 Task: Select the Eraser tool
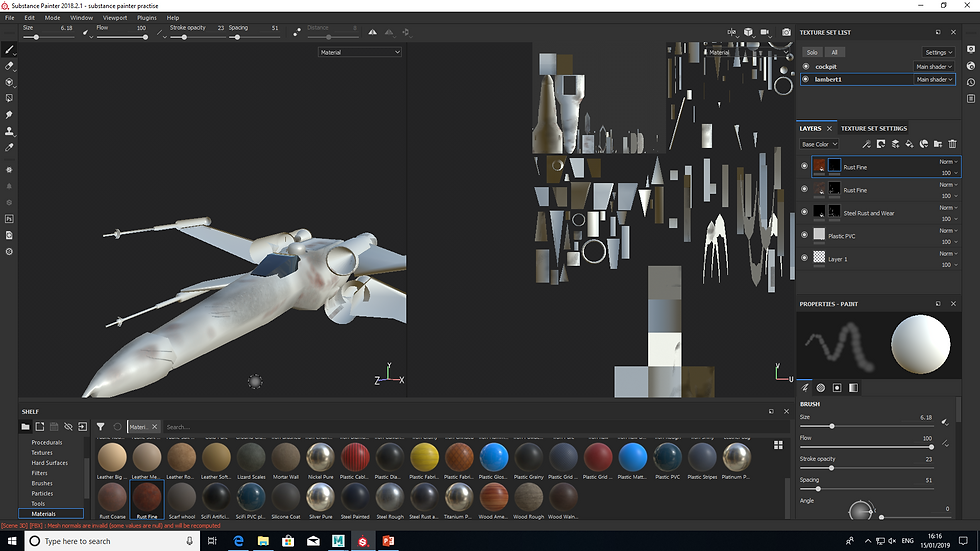point(9,66)
